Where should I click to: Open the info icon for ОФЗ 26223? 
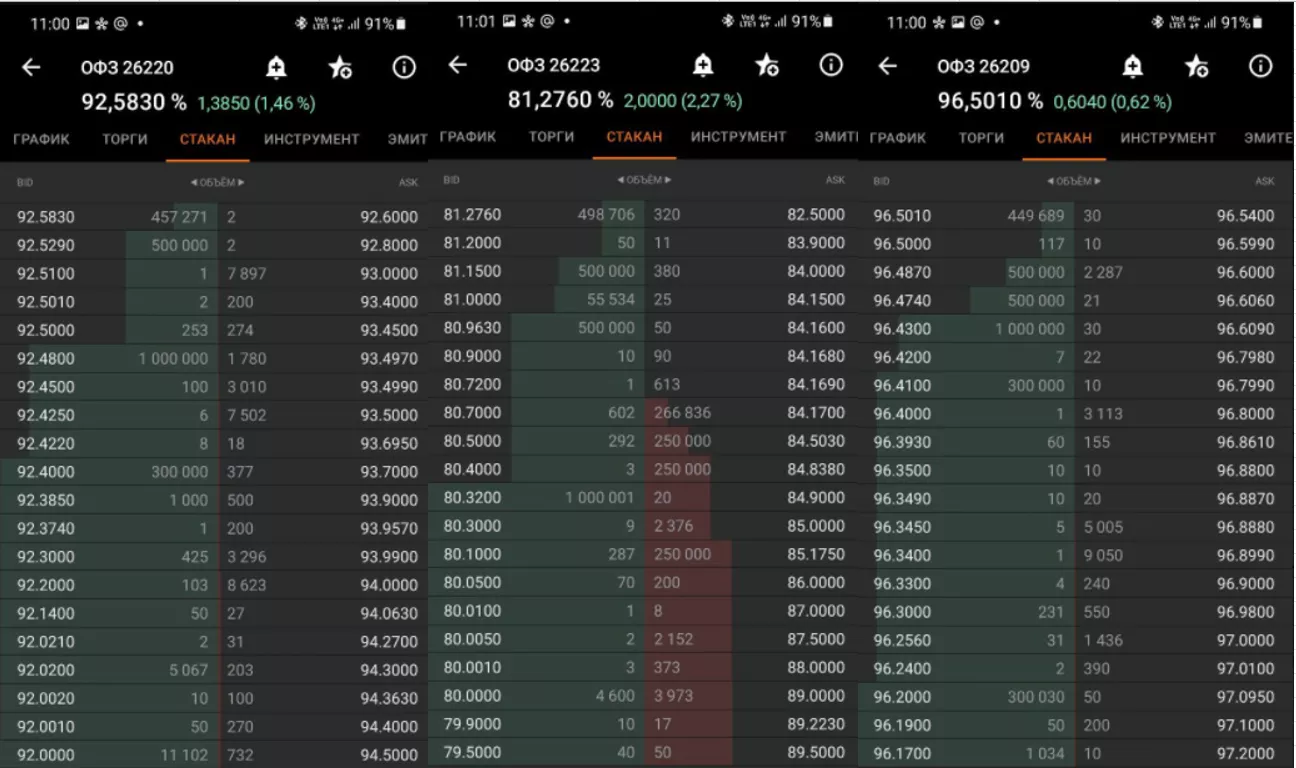831,65
